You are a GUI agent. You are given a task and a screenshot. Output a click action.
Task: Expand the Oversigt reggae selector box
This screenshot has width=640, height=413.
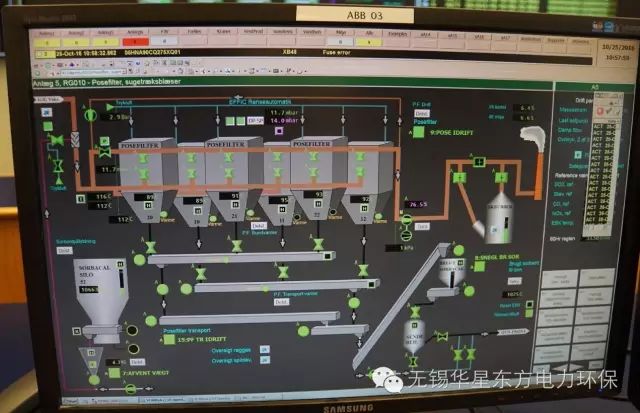pos(264,350)
